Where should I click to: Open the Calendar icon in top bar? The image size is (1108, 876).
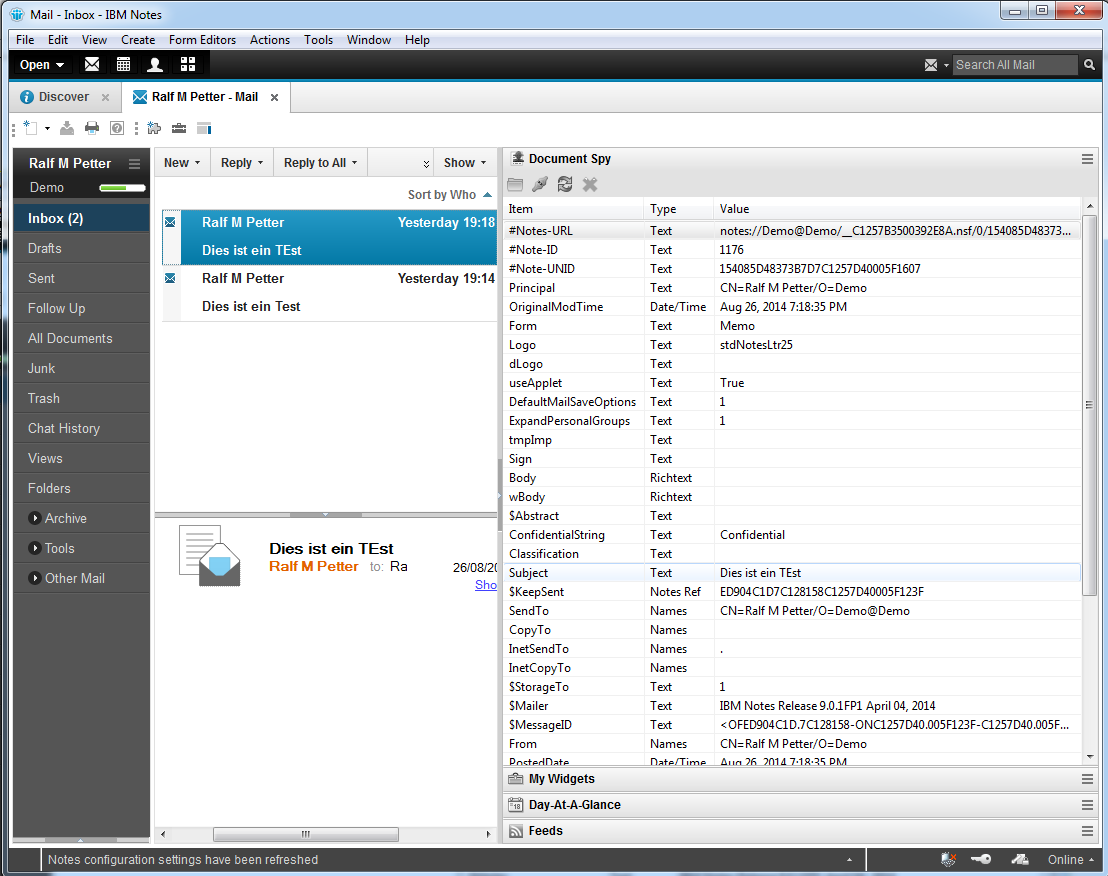coord(124,65)
